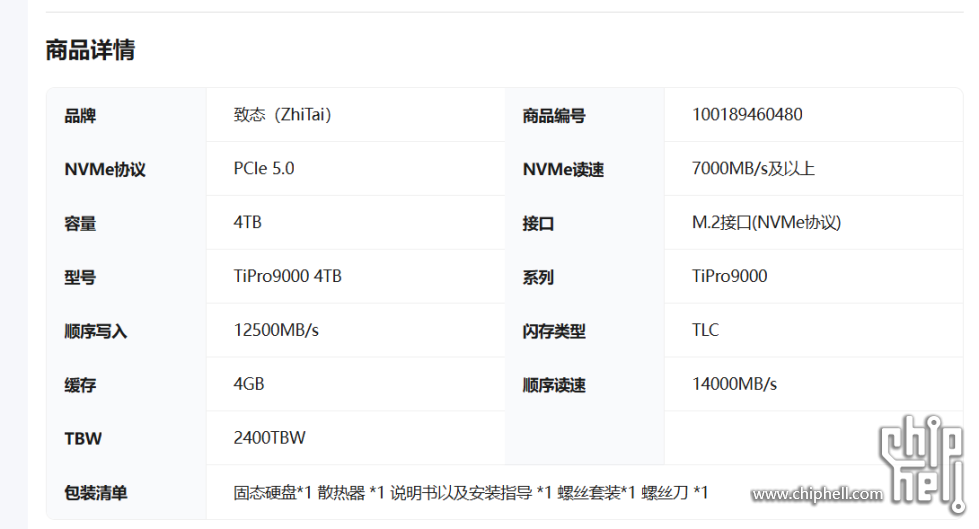Click the 7000MB/s及以上 value
Screen dimensions: 979x529
click(753, 169)
